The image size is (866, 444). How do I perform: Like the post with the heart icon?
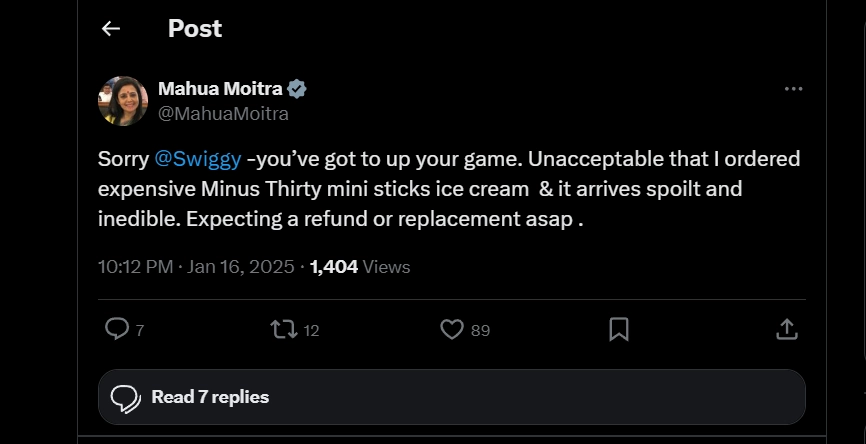coord(452,328)
